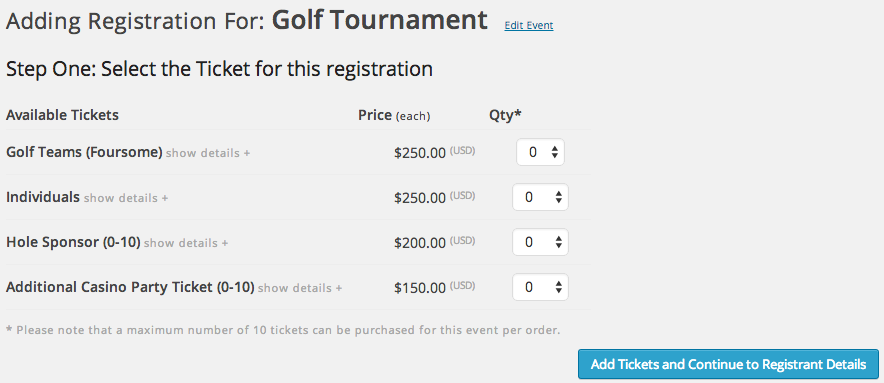Expand show details for Individuals ticket
The width and height of the screenshot is (884, 383).
(x=126, y=198)
